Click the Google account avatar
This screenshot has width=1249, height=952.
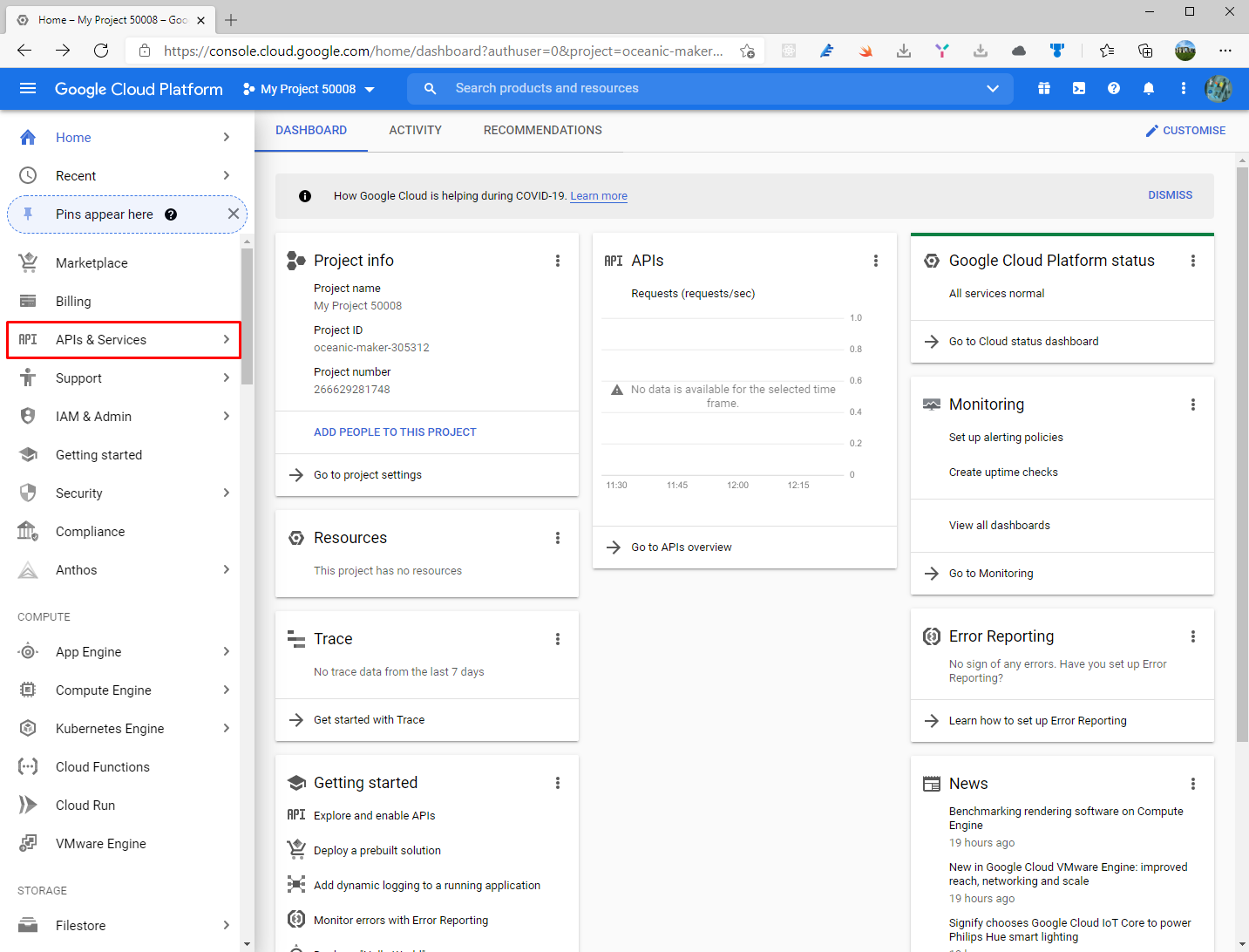[1218, 88]
